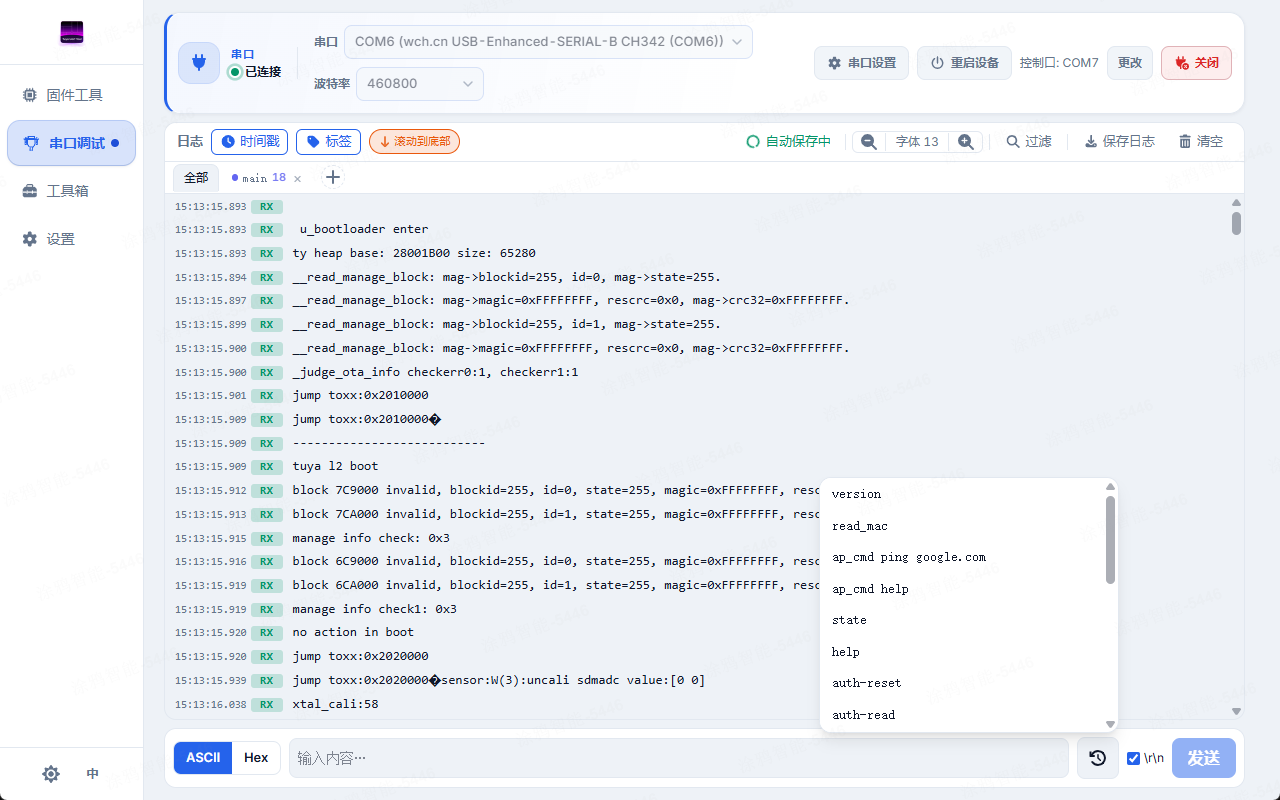This screenshot has height=800, width=1280.
Task: Decrease font size with zoom-out icon
Action: (869, 142)
